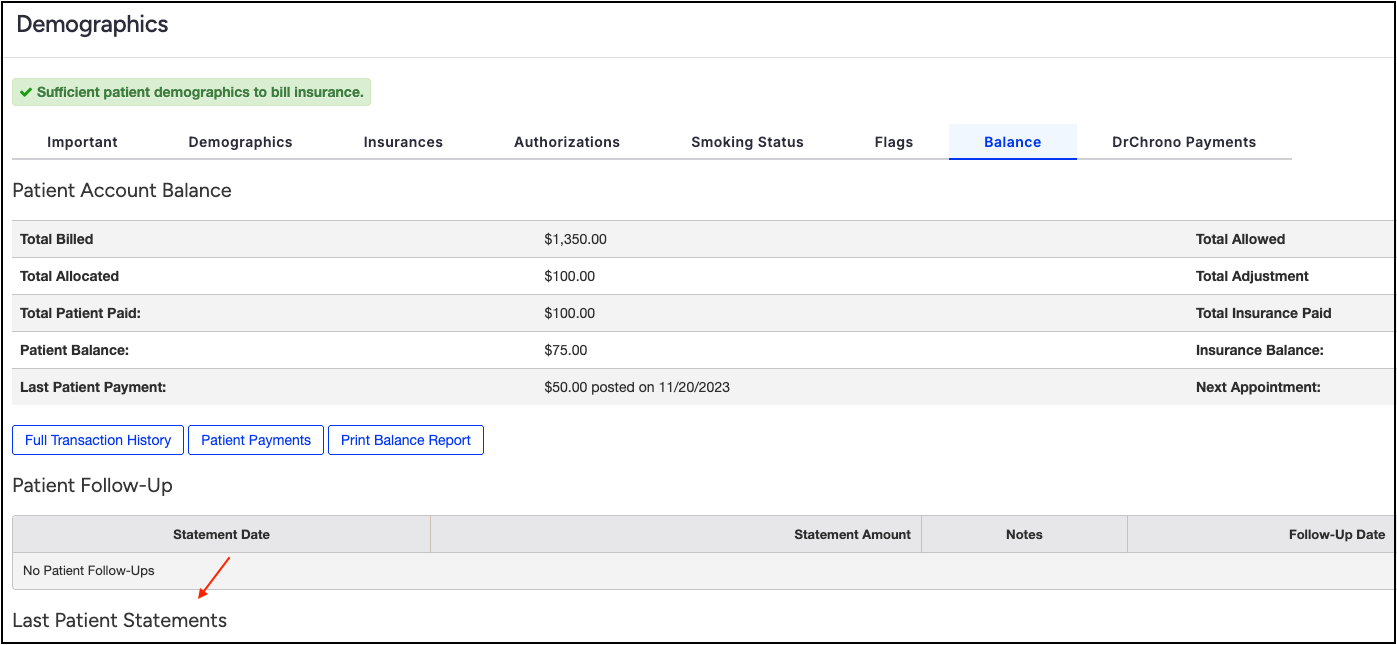
Task: Click the Statement Amount column header
Action: (852, 535)
